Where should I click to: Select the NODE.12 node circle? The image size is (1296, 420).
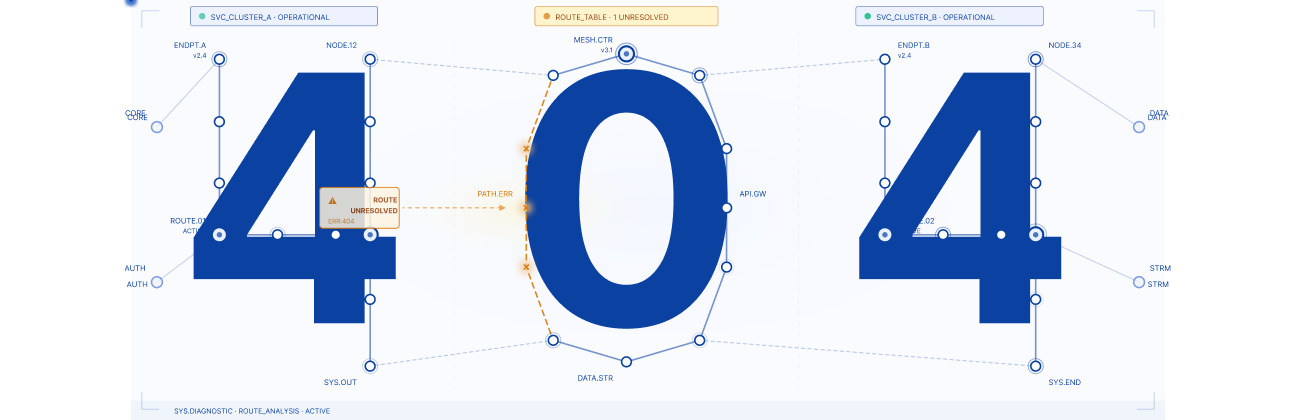point(370,60)
